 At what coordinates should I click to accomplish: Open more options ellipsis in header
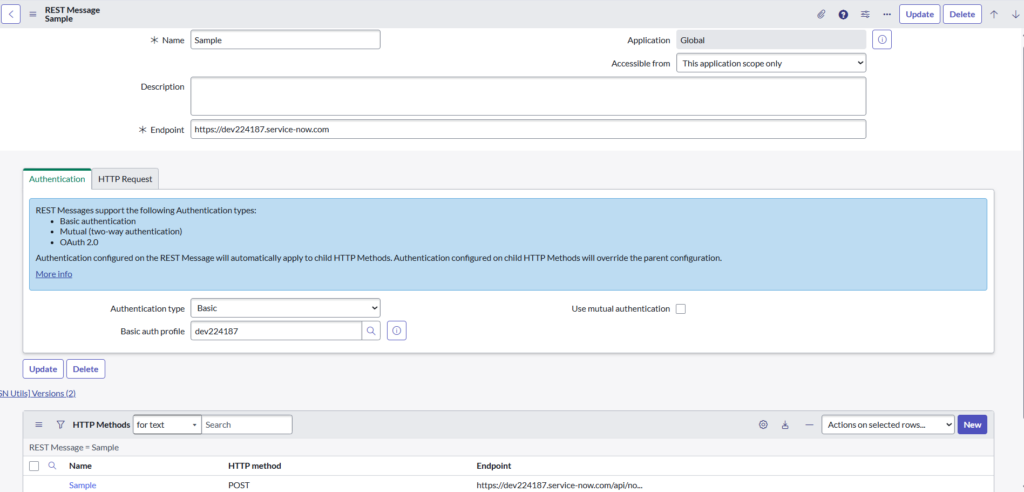(x=886, y=14)
